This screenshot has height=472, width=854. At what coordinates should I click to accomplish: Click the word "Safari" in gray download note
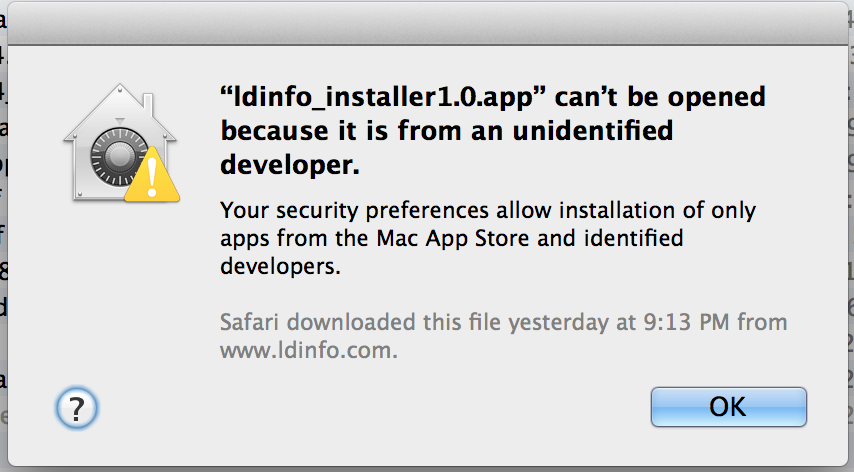point(249,322)
